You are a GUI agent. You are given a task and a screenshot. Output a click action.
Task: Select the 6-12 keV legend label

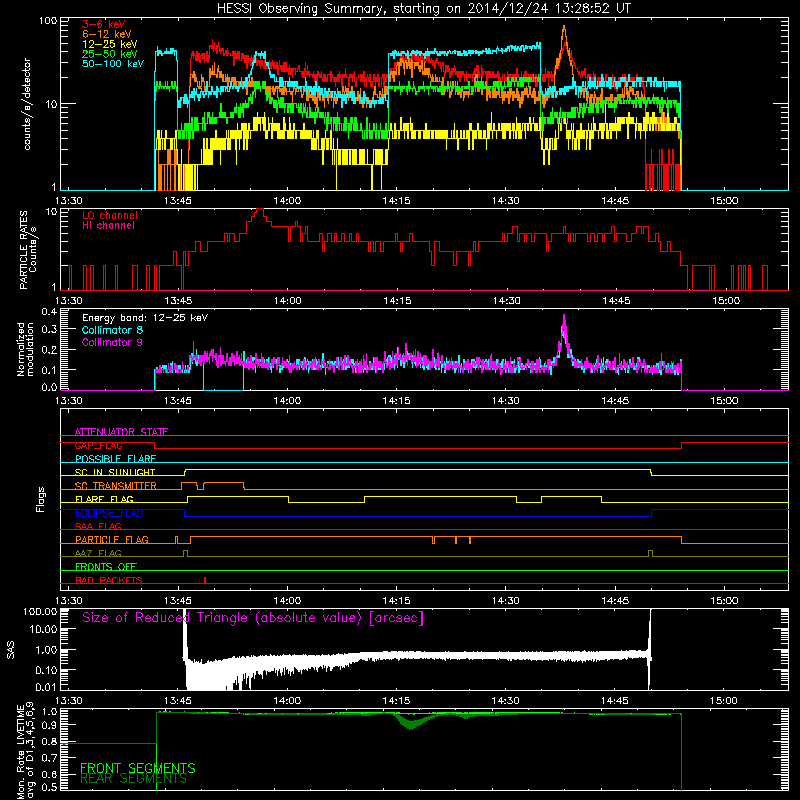[107, 34]
